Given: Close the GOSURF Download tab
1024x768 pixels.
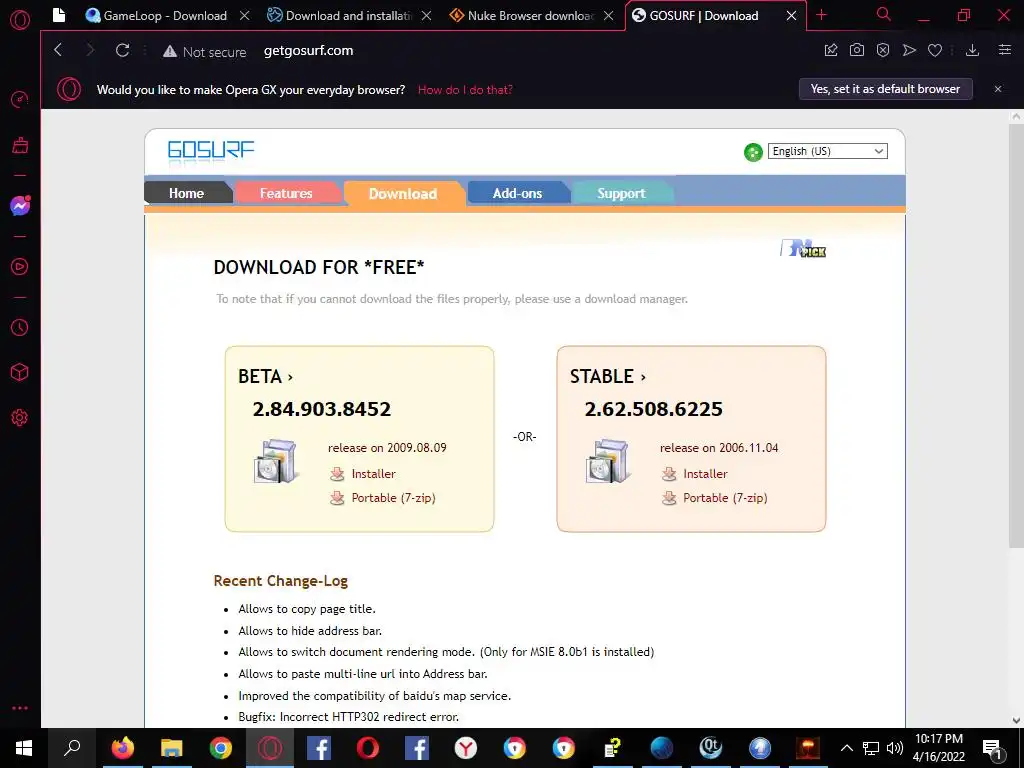Looking at the screenshot, I should (x=791, y=16).
